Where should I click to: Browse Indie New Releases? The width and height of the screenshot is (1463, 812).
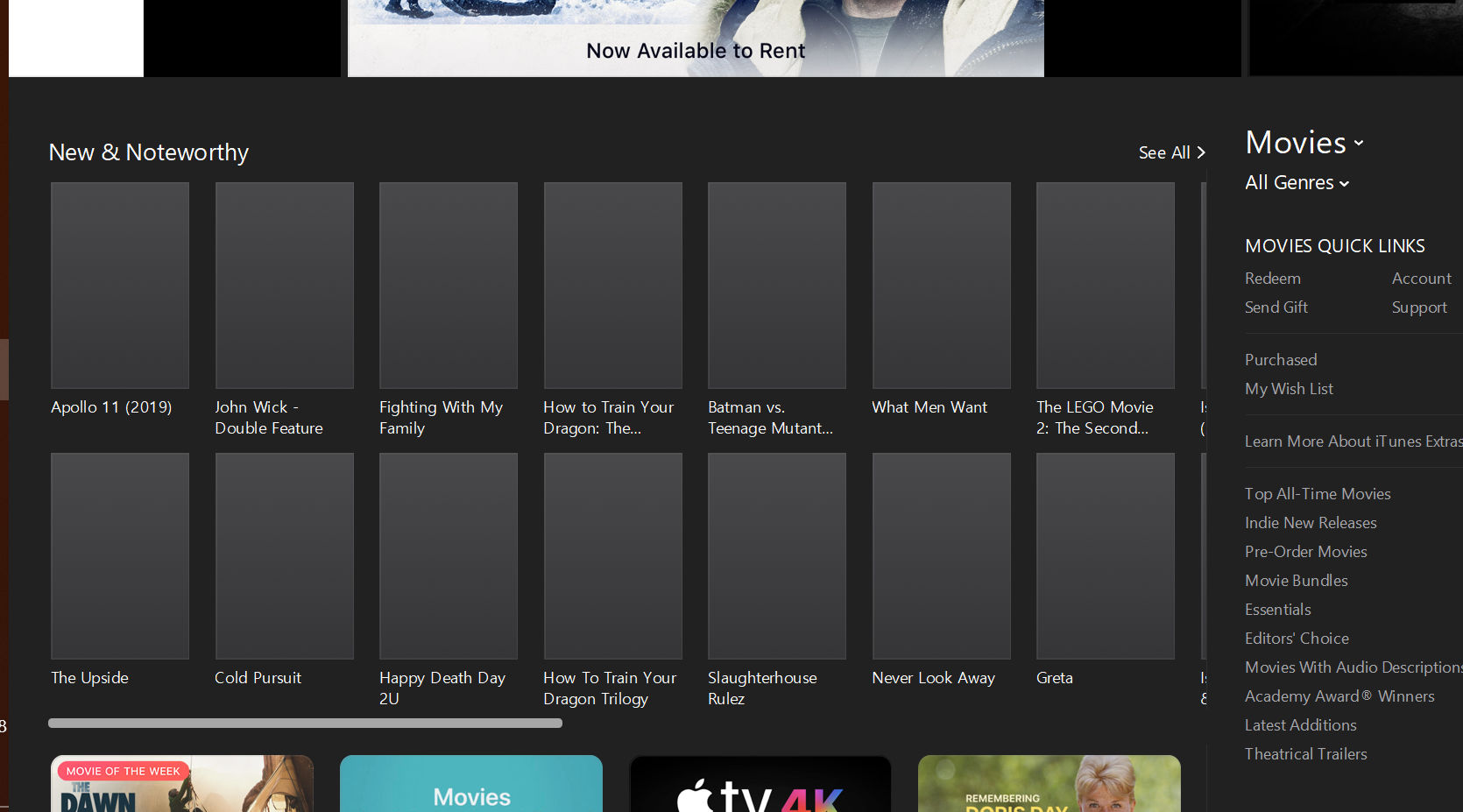[1311, 523]
